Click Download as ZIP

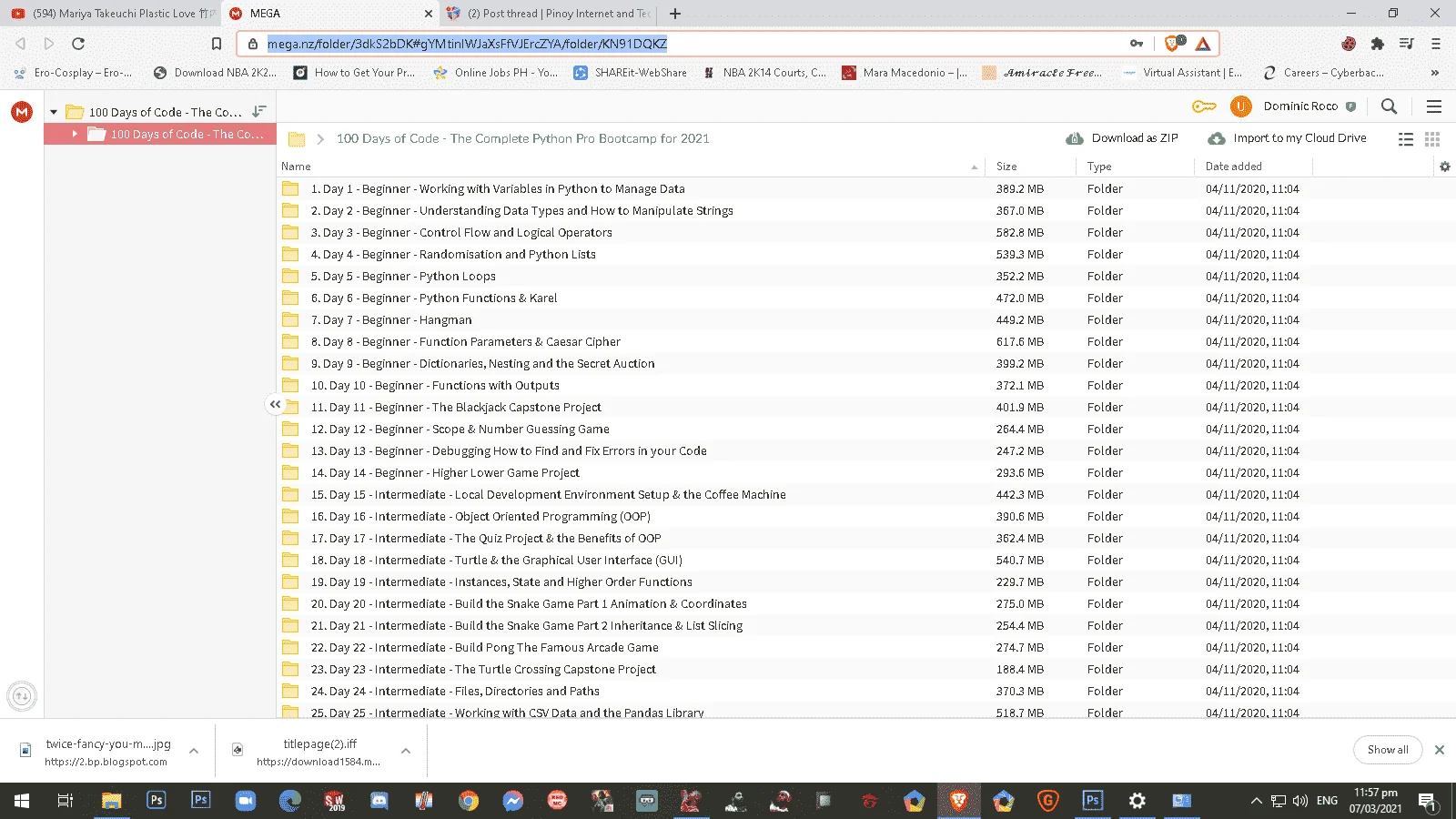coord(1122,138)
